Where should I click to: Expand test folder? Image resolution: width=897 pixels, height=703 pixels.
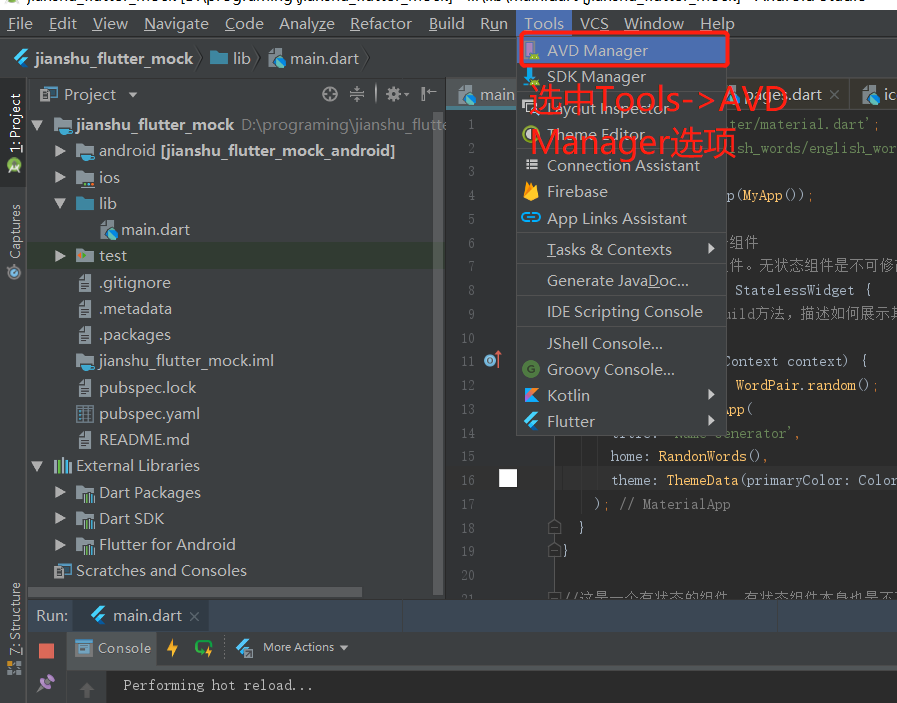(x=59, y=256)
